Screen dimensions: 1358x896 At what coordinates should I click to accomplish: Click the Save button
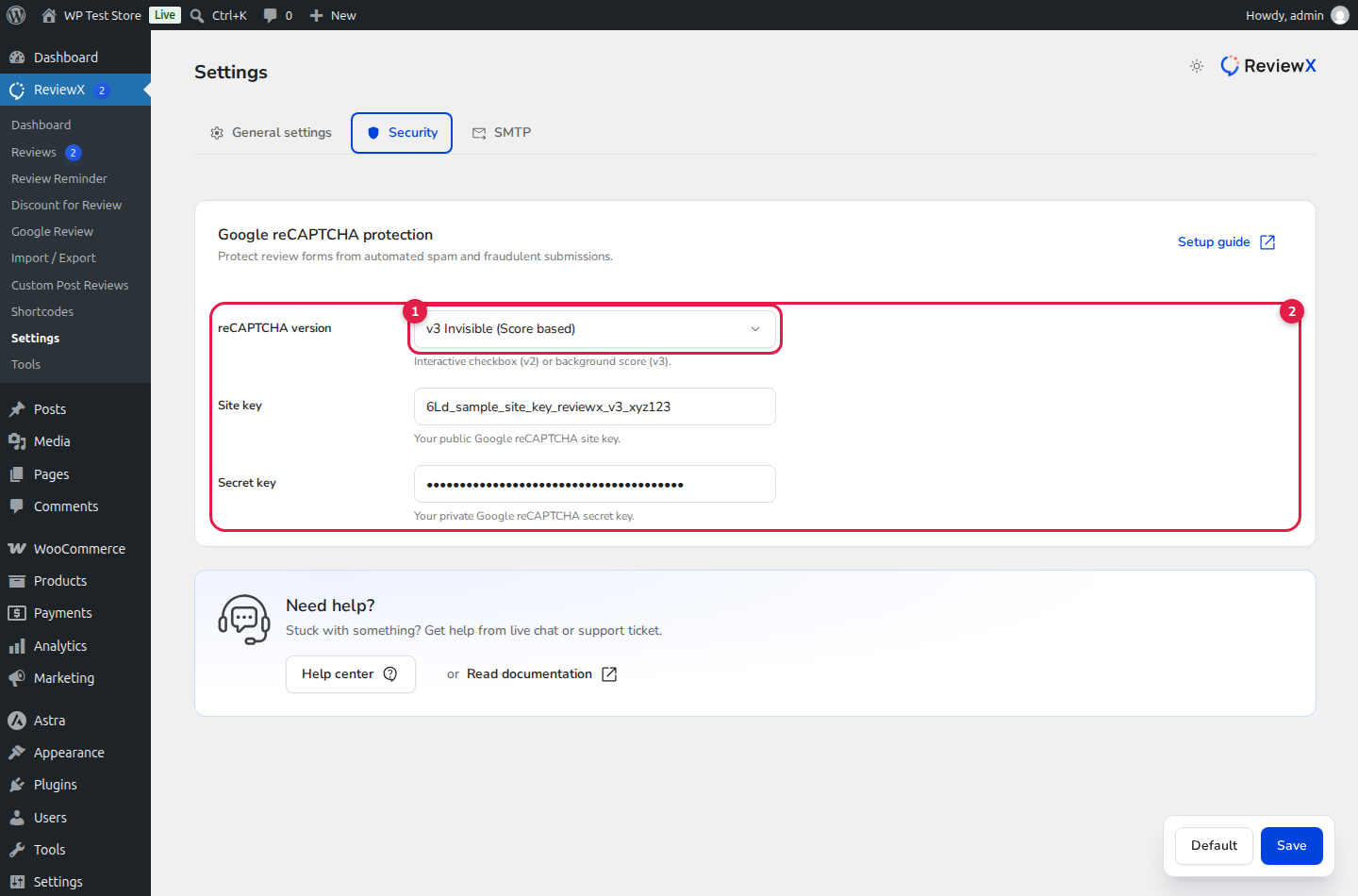(x=1292, y=846)
